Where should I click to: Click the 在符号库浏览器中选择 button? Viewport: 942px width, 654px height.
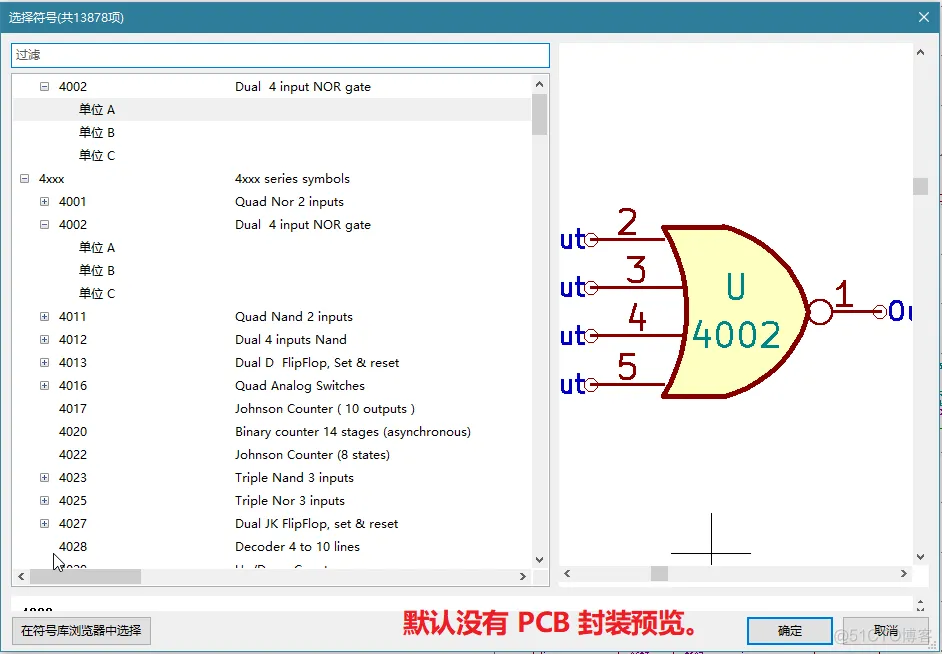[x=81, y=631]
